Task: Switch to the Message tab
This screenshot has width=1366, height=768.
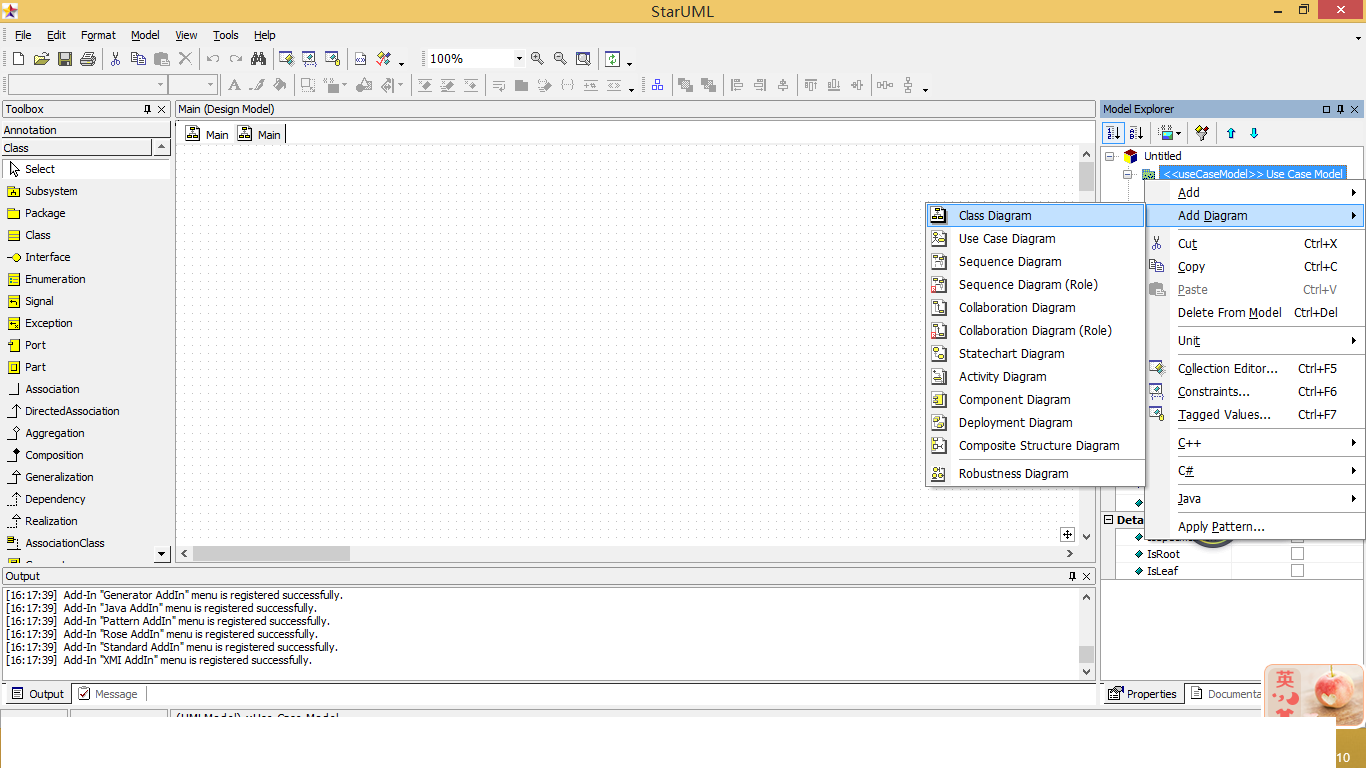Action: coord(108,694)
